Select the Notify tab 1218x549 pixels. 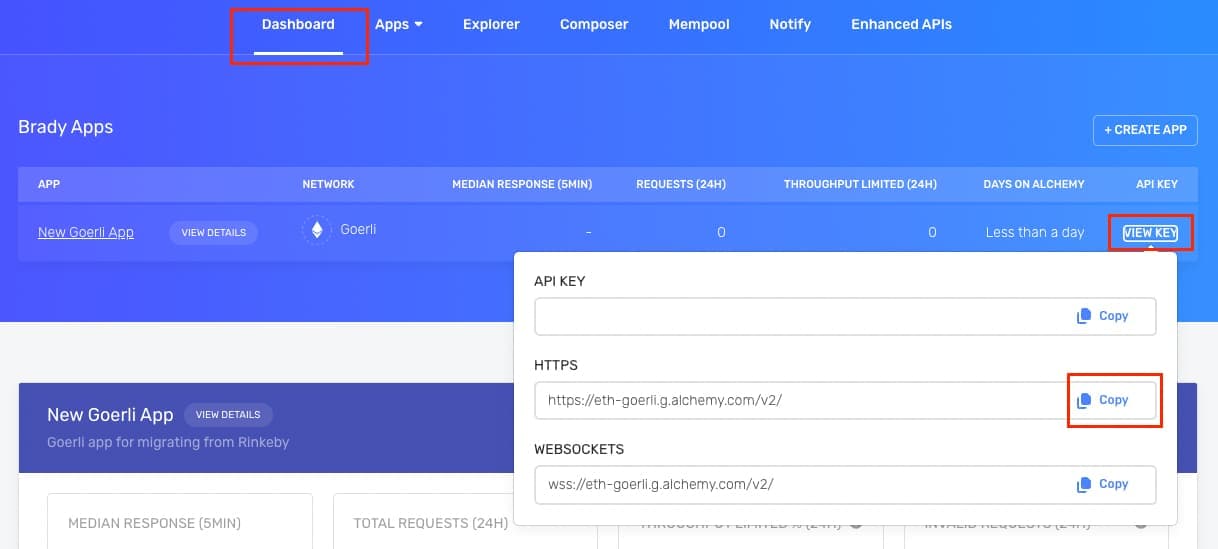[790, 24]
